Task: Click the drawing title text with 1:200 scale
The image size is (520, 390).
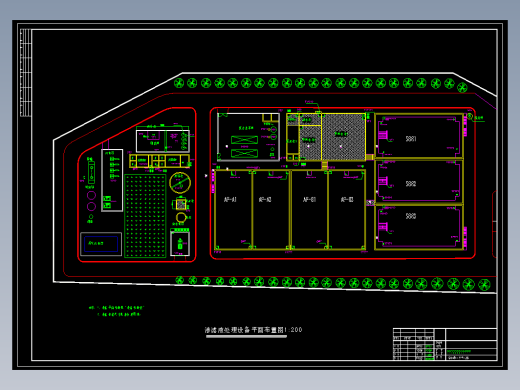Action: [253, 330]
